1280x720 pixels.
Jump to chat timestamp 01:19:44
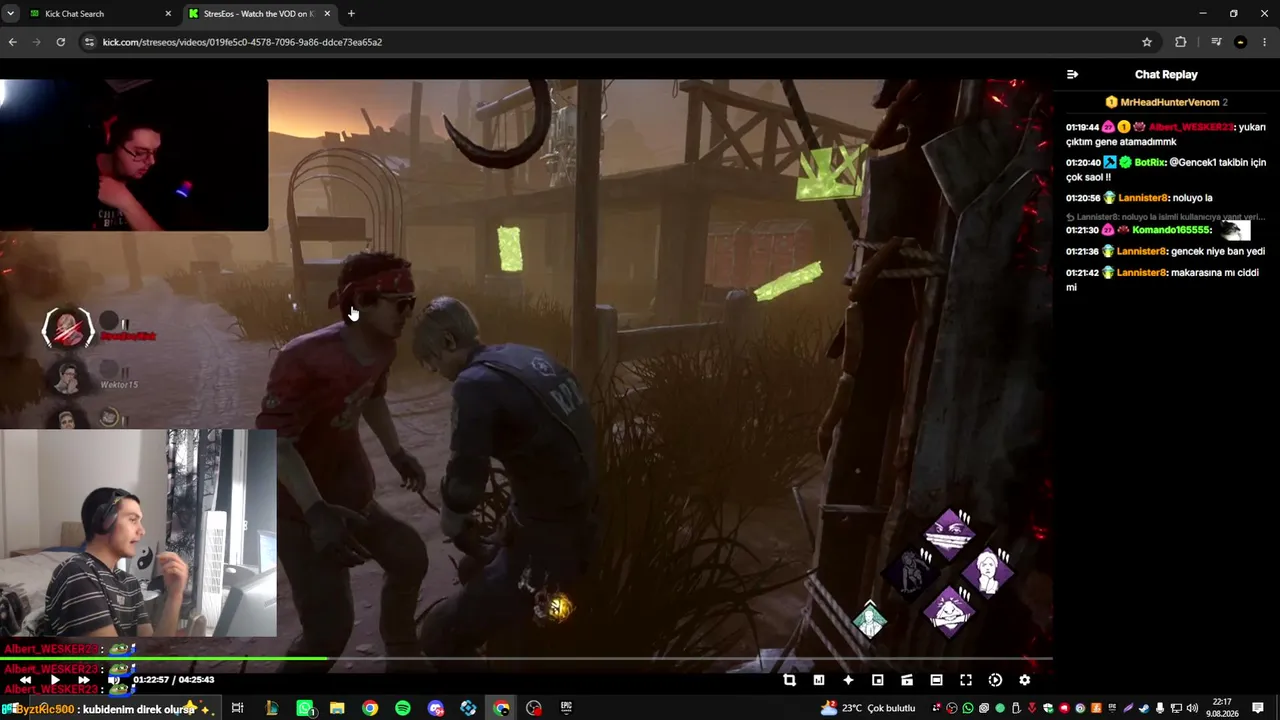coord(1082,128)
